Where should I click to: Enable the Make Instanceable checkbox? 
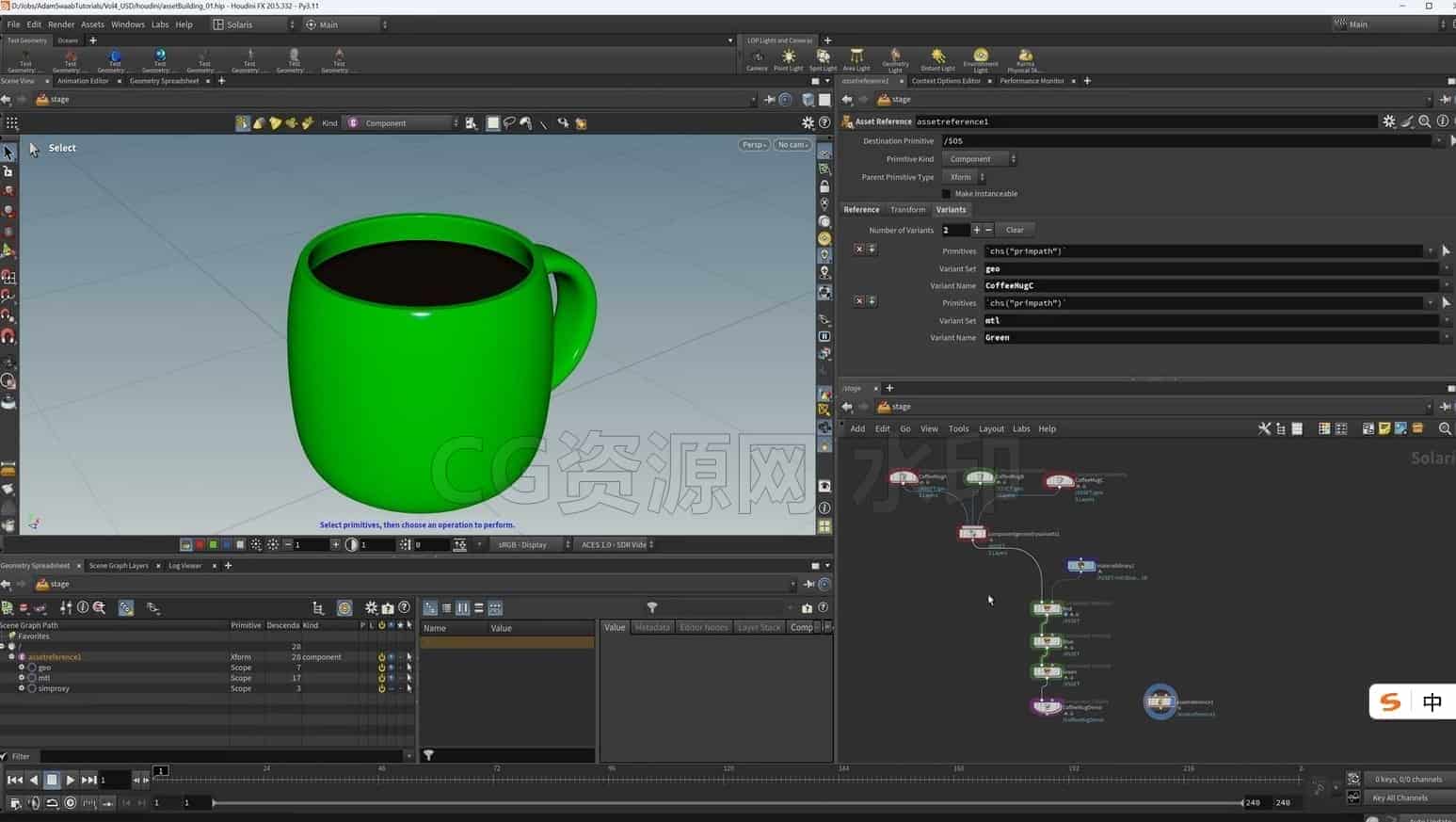[947, 194]
